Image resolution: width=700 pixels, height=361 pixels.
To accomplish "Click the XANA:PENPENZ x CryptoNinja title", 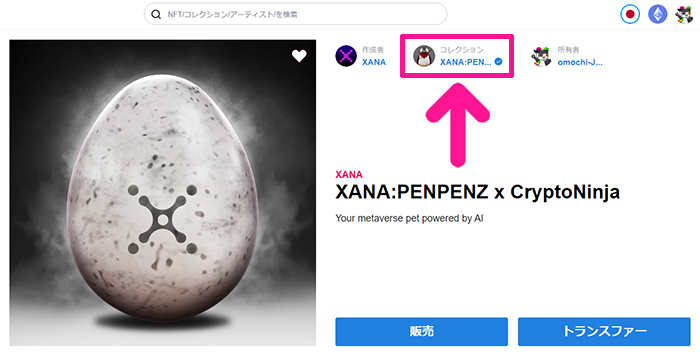I will [x=477, y=192].
